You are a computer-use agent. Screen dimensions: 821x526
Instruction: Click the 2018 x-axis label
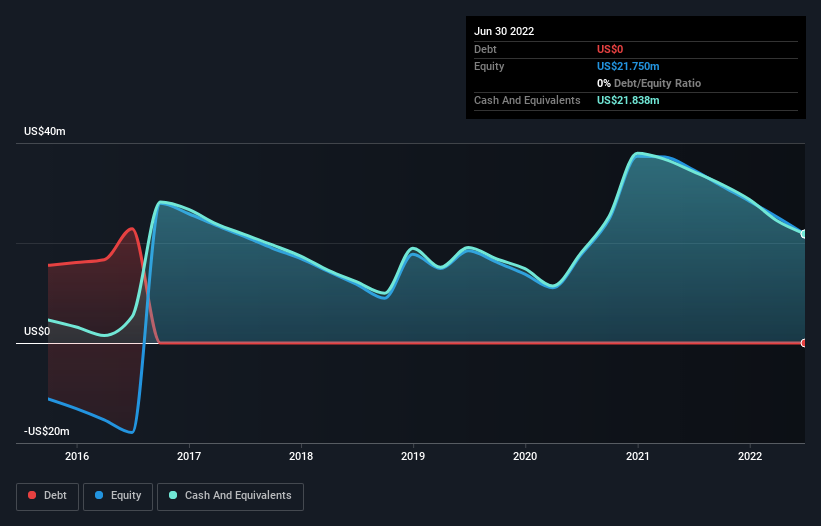click(x=301, y=456)
